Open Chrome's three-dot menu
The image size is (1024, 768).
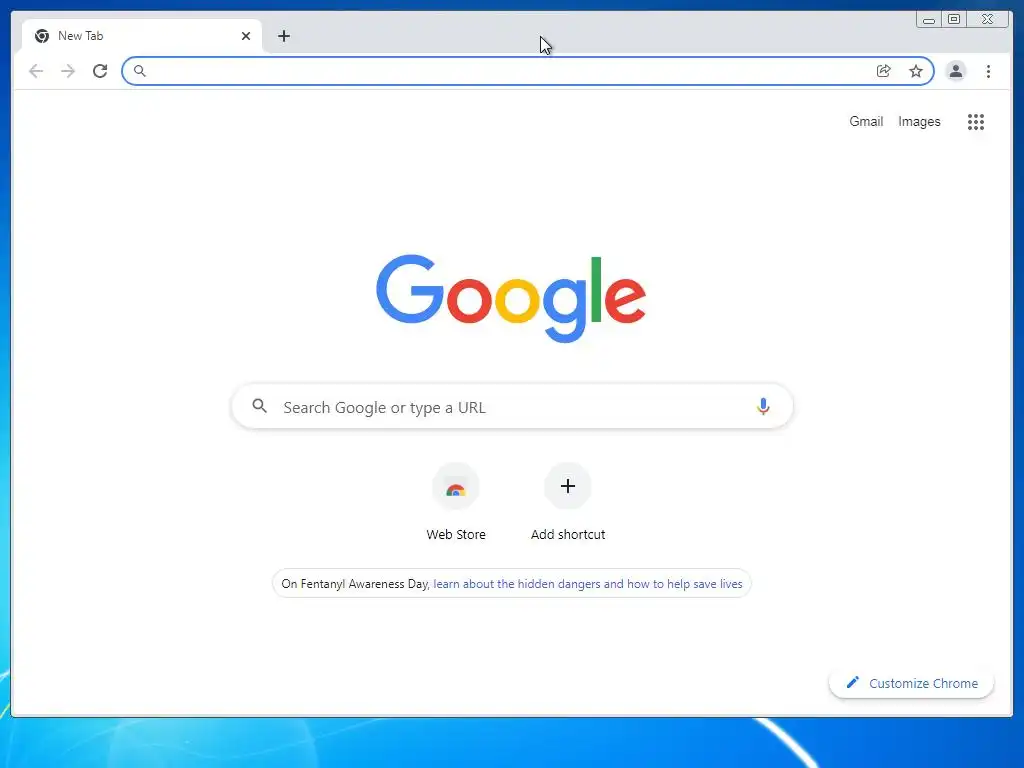(988, 71)
